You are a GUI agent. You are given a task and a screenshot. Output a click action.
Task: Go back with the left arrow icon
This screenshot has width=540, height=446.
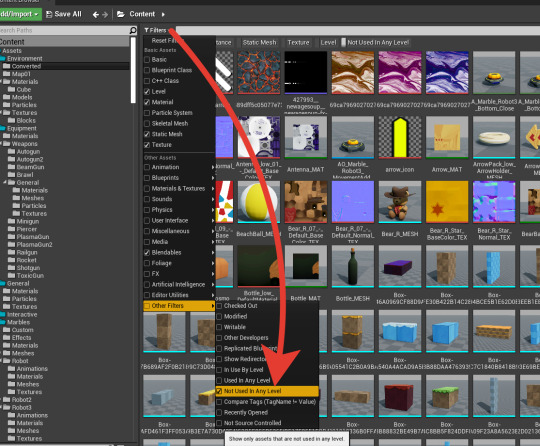click(95, 14)
